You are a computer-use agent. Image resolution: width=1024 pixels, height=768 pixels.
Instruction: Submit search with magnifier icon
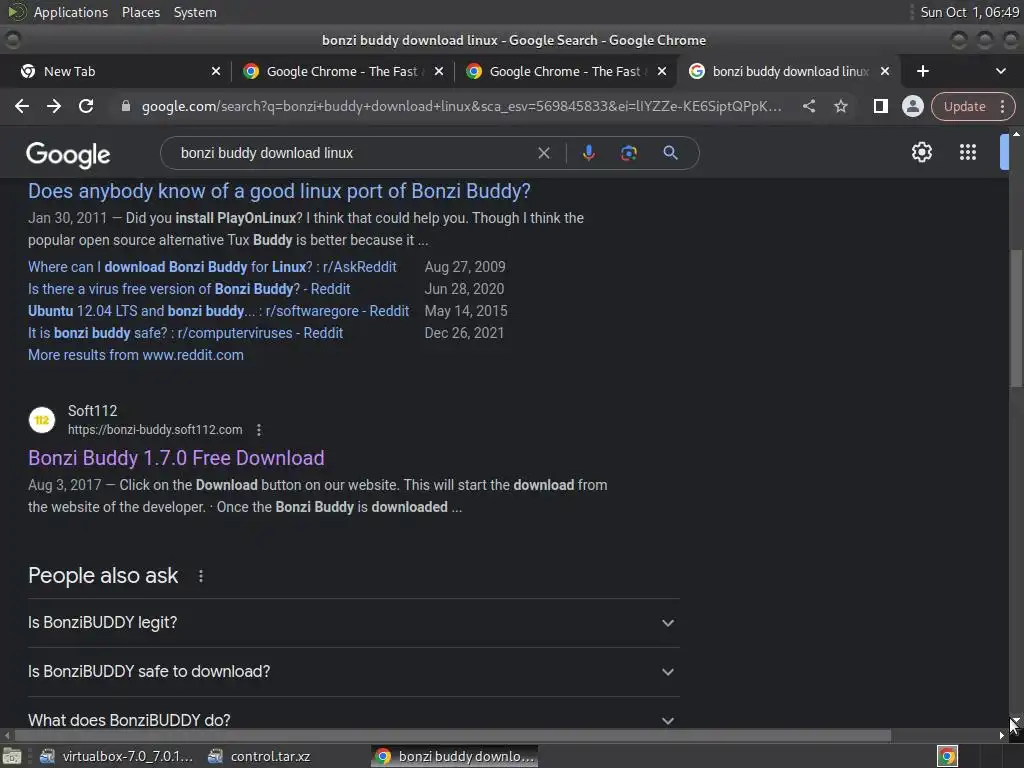tap(670, 153)
